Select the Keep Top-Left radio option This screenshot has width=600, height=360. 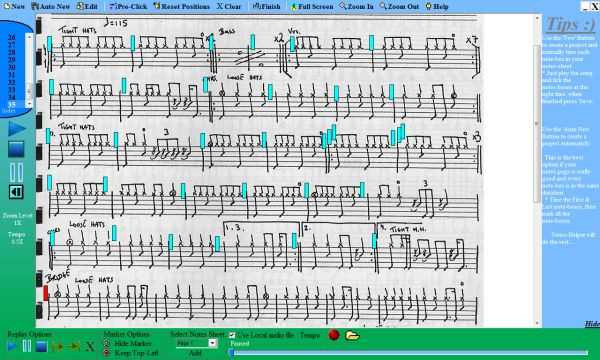107,352
